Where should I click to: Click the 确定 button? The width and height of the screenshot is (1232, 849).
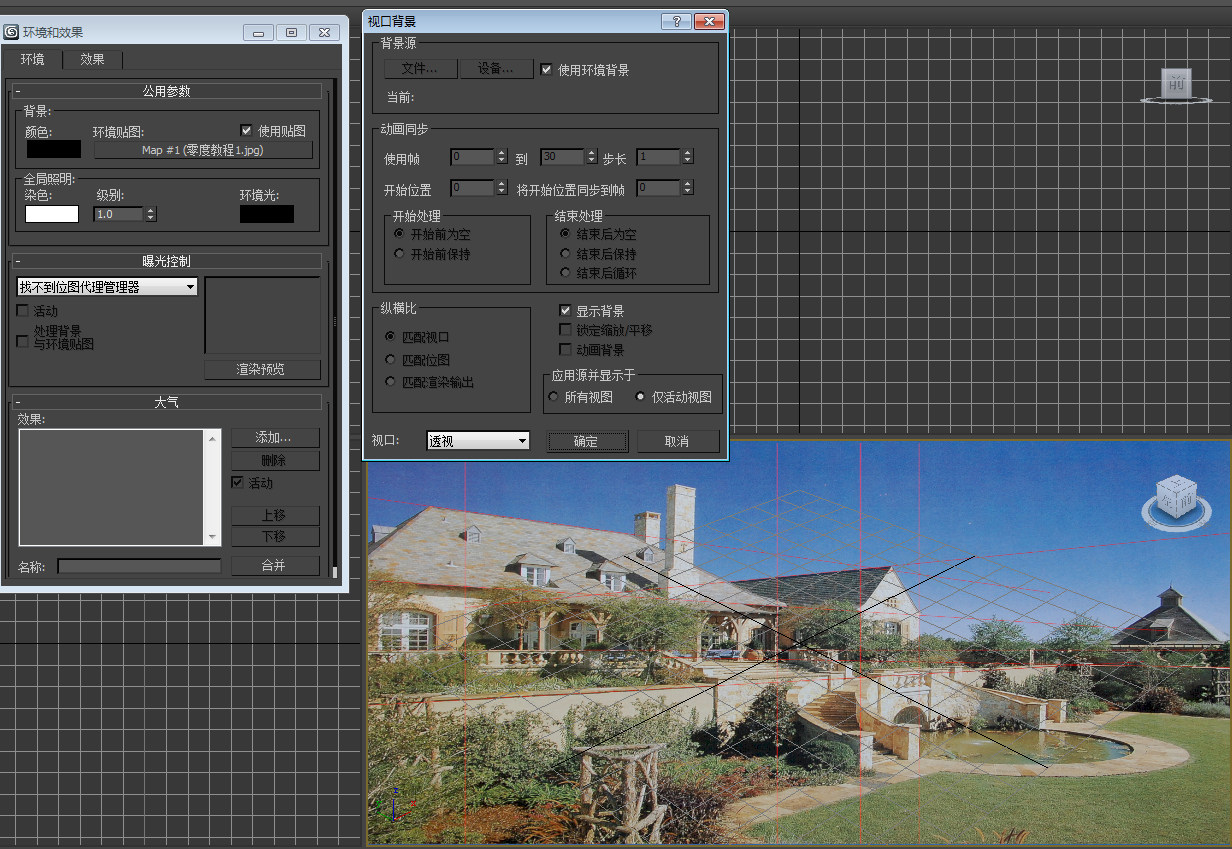[587, 441]
